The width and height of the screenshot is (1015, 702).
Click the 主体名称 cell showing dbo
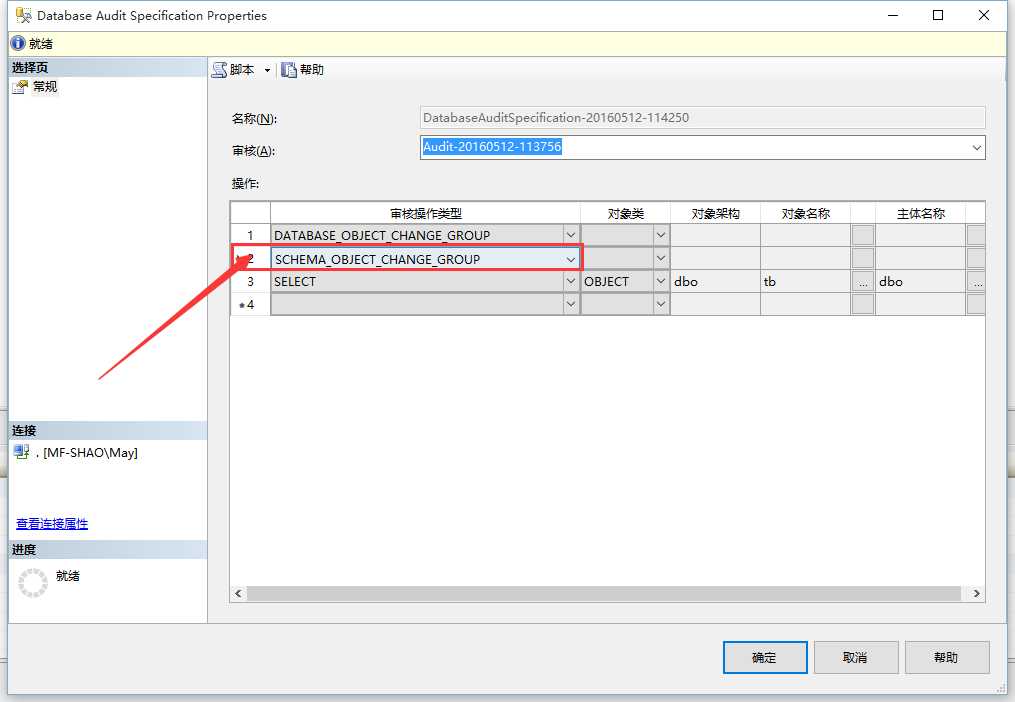920,282
